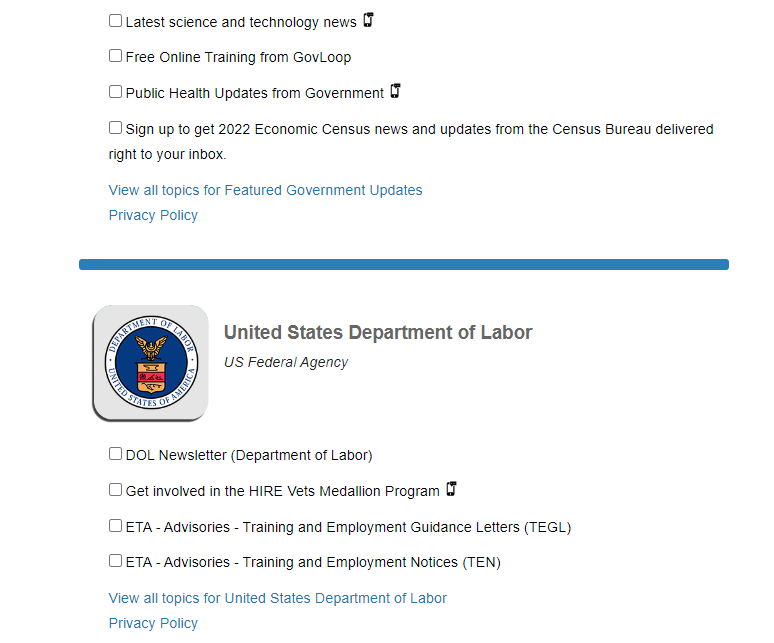
Task: Enable Public Health Updates from Government
Action: click(x=116, y=92)
